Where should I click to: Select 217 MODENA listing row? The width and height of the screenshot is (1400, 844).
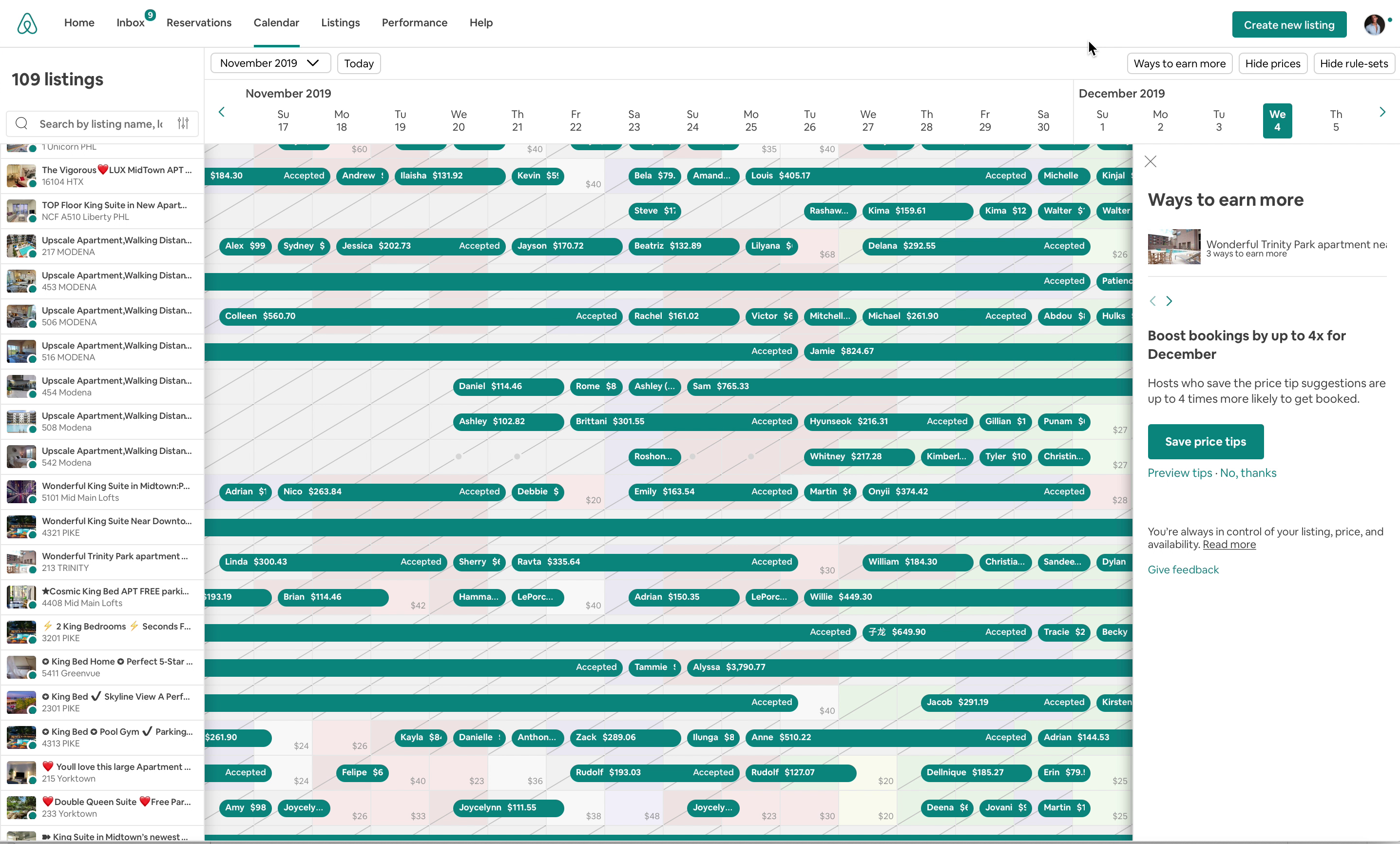click(x=102, y=246)
